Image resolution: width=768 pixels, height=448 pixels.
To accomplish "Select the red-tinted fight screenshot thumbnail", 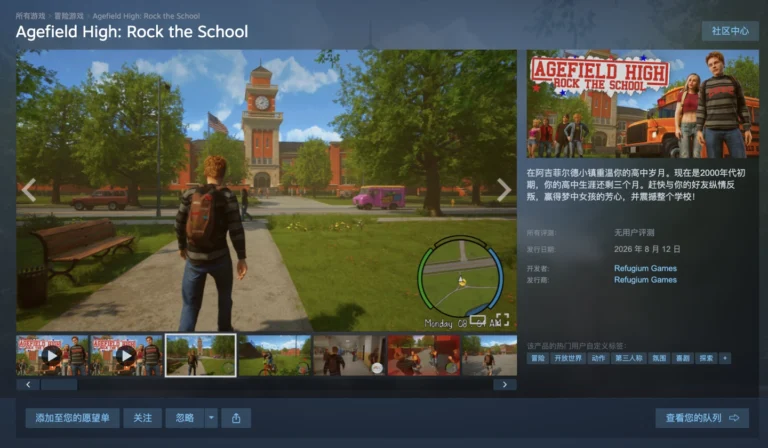I will 424,355.
